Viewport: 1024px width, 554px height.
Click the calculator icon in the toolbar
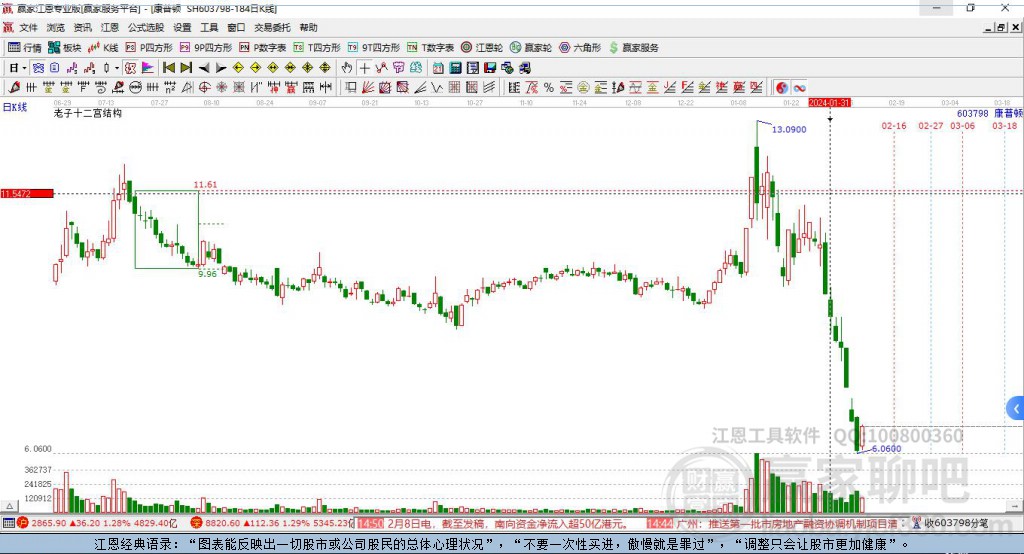click(x=455, y=68)
